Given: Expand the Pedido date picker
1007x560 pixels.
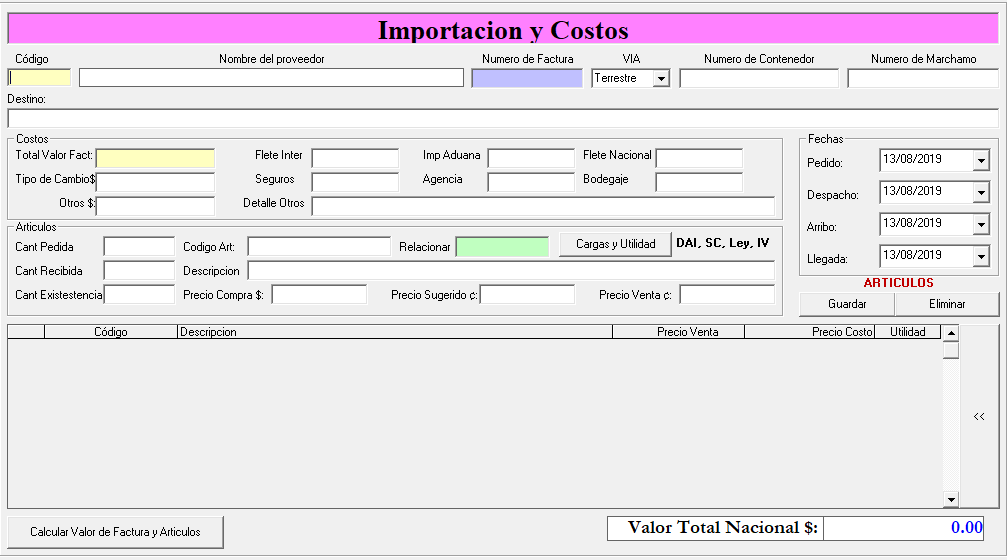Looking at the screenshot, I should pyautogui.click(x=980, y=160).
